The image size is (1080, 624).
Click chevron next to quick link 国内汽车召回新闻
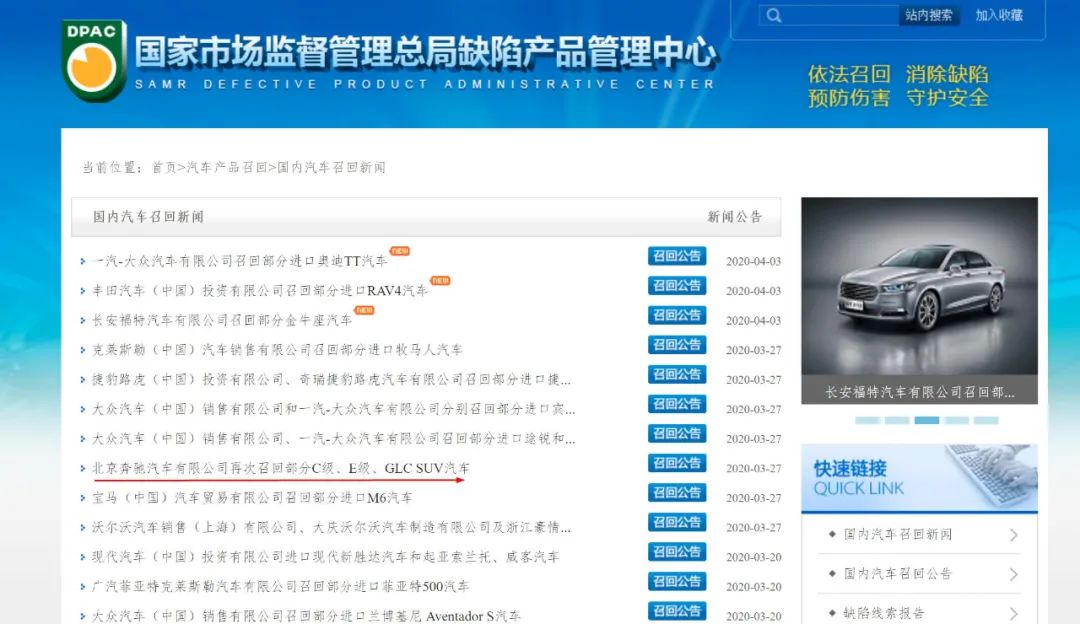[x=1013, y=535]
